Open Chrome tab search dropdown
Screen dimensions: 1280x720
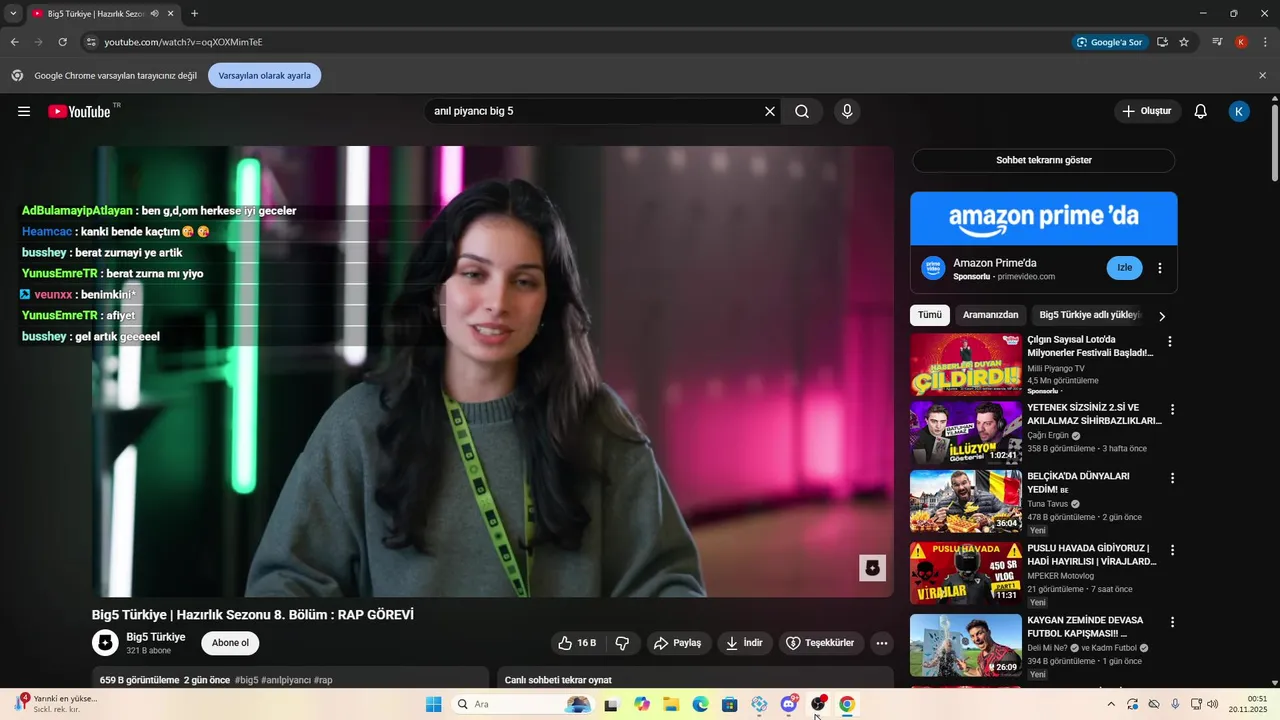[13, 14]
